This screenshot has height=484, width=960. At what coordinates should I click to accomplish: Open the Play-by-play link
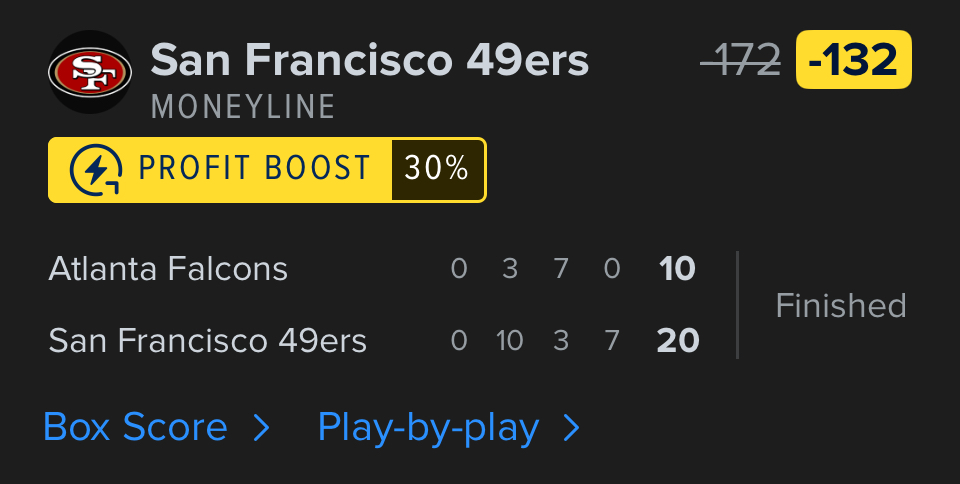(x=428, y=428)
